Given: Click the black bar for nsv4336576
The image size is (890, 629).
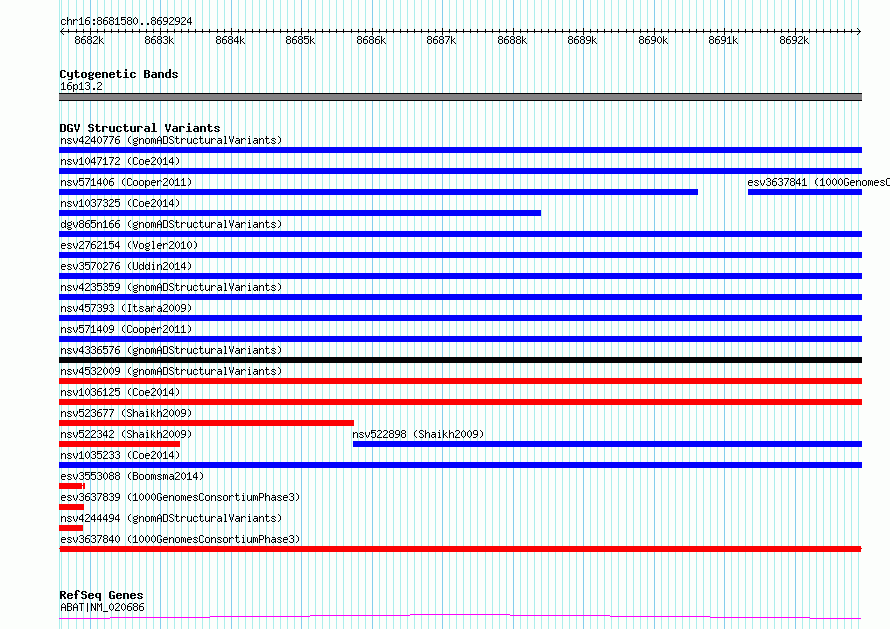Looking at the screenshot, I should click(460, 360).
